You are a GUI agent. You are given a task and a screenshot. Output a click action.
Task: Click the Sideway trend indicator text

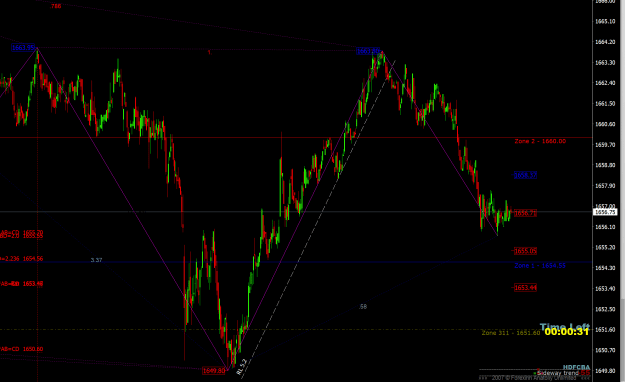(557, 373)
